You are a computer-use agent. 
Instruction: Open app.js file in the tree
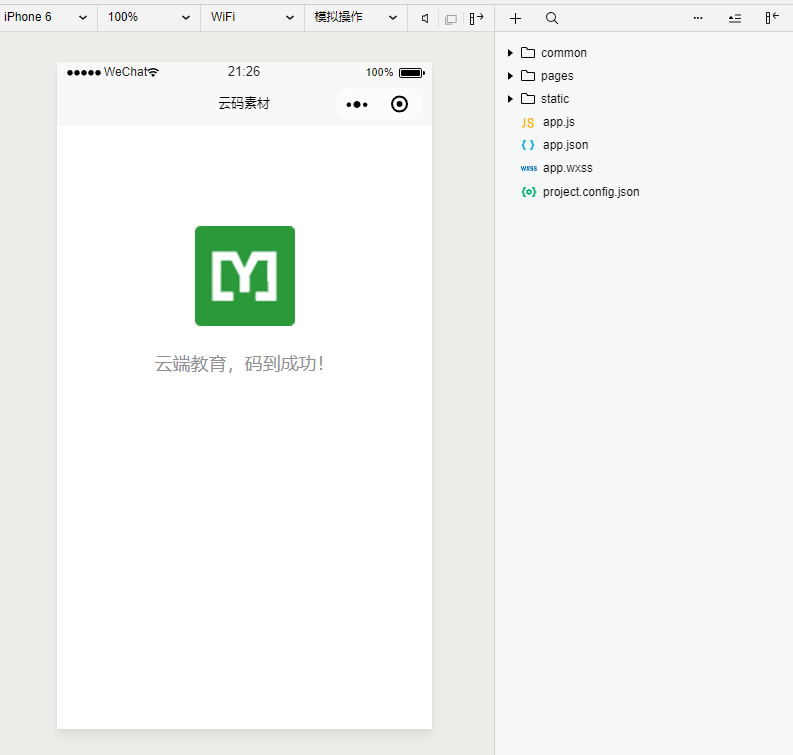pos(558,122)
